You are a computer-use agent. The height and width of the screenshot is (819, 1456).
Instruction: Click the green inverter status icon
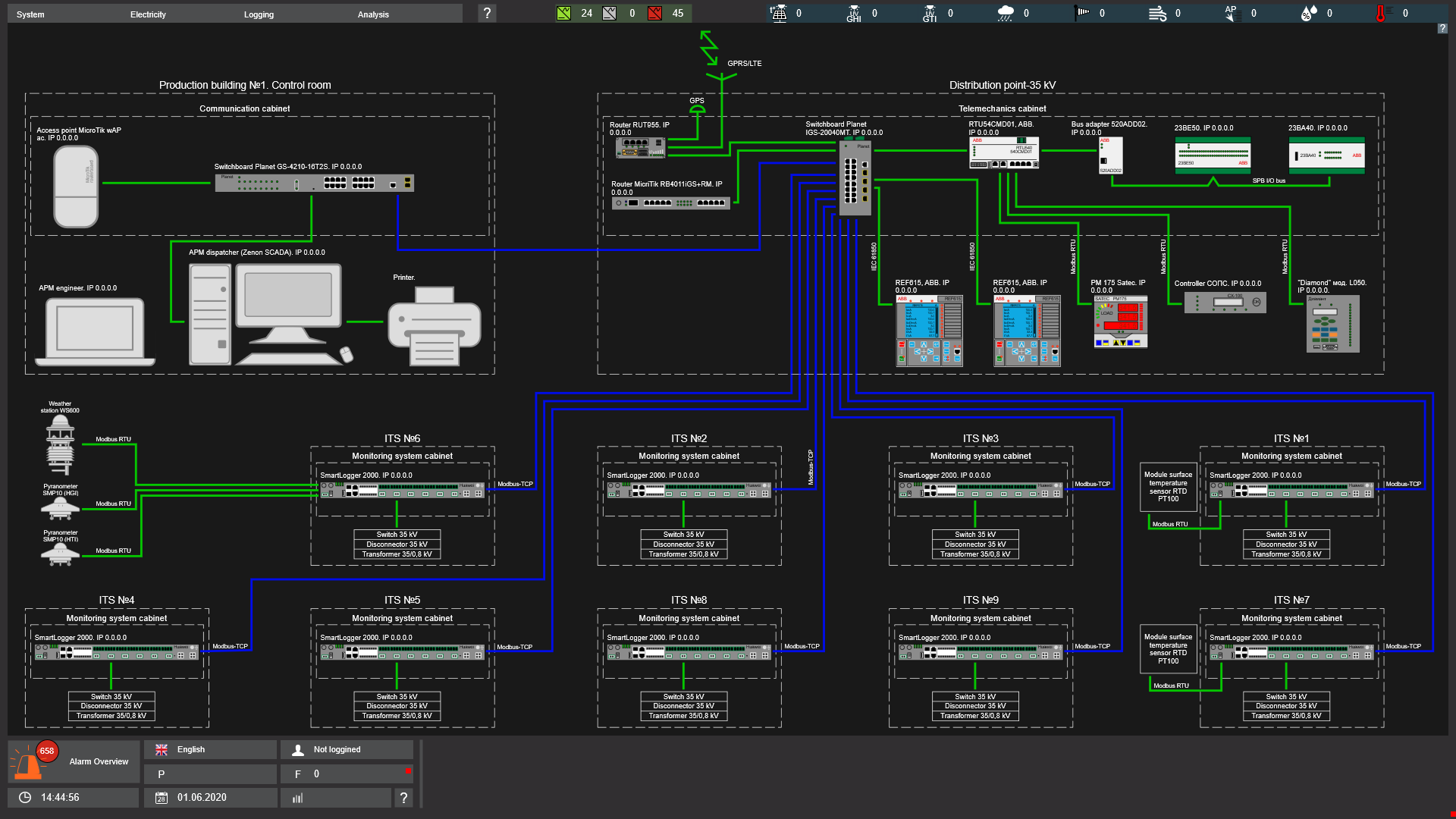click(x=563, y=13)
